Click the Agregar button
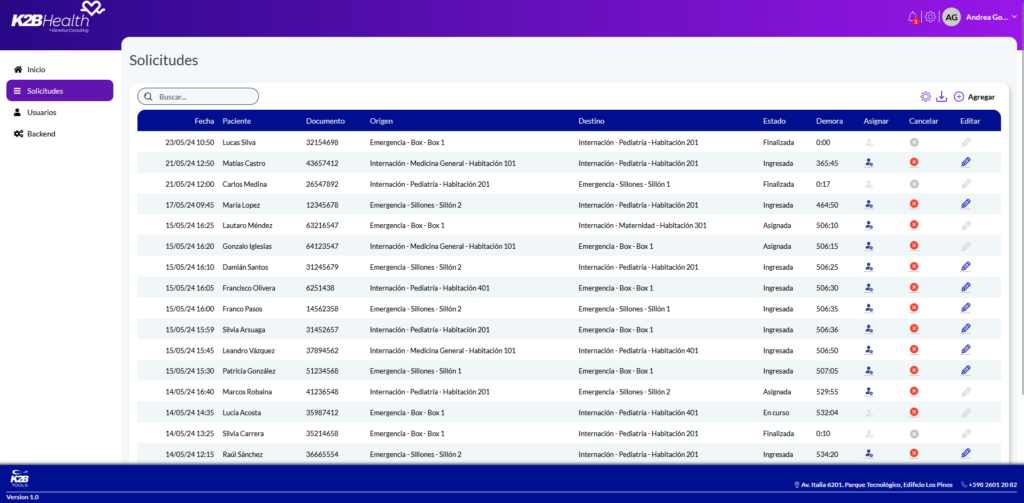 pyautogui.click(x=974, y=97)
